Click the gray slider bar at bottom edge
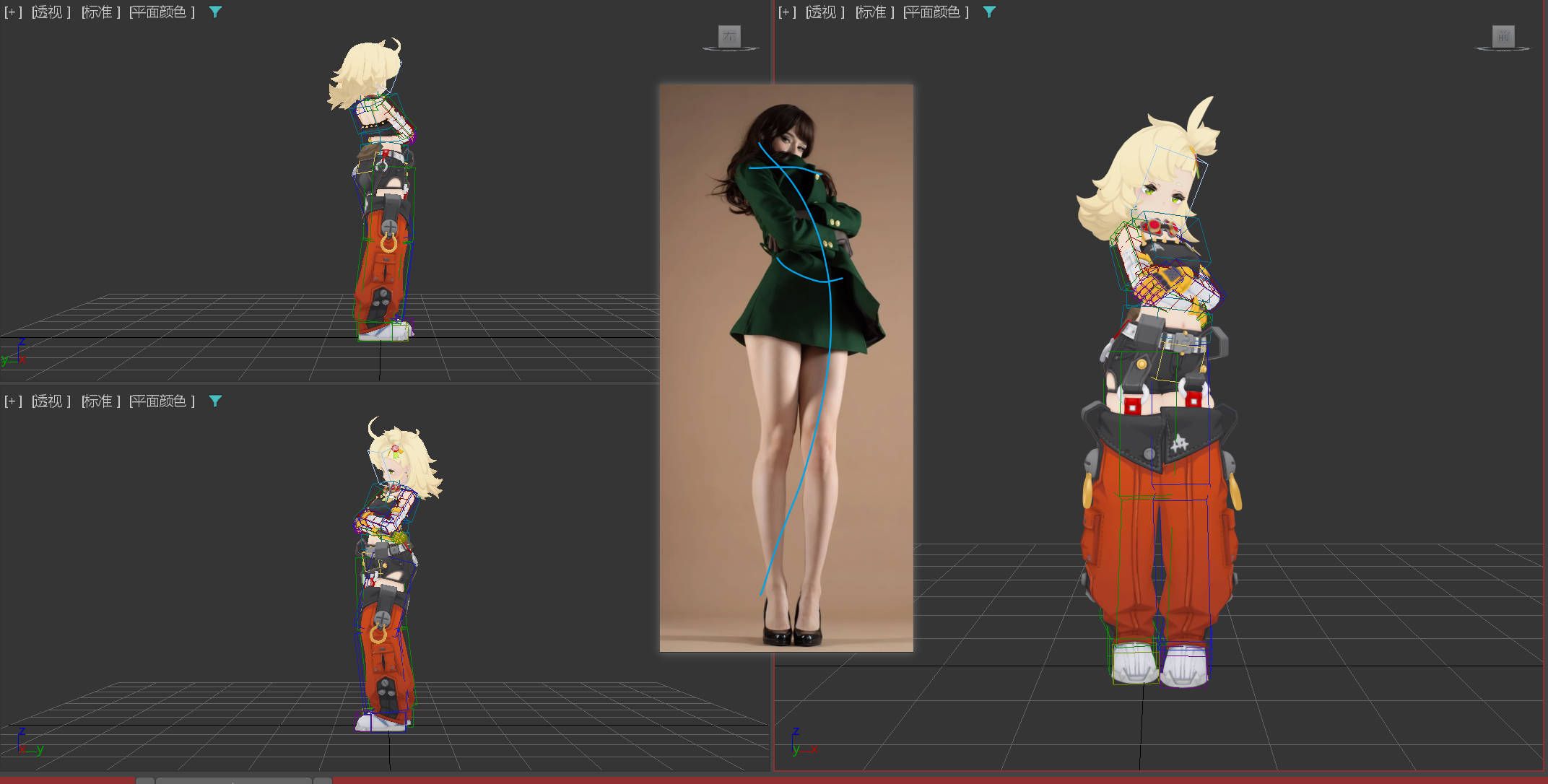Image resolution: width=1548 pixels, height=784 pixels. (233, 780)
